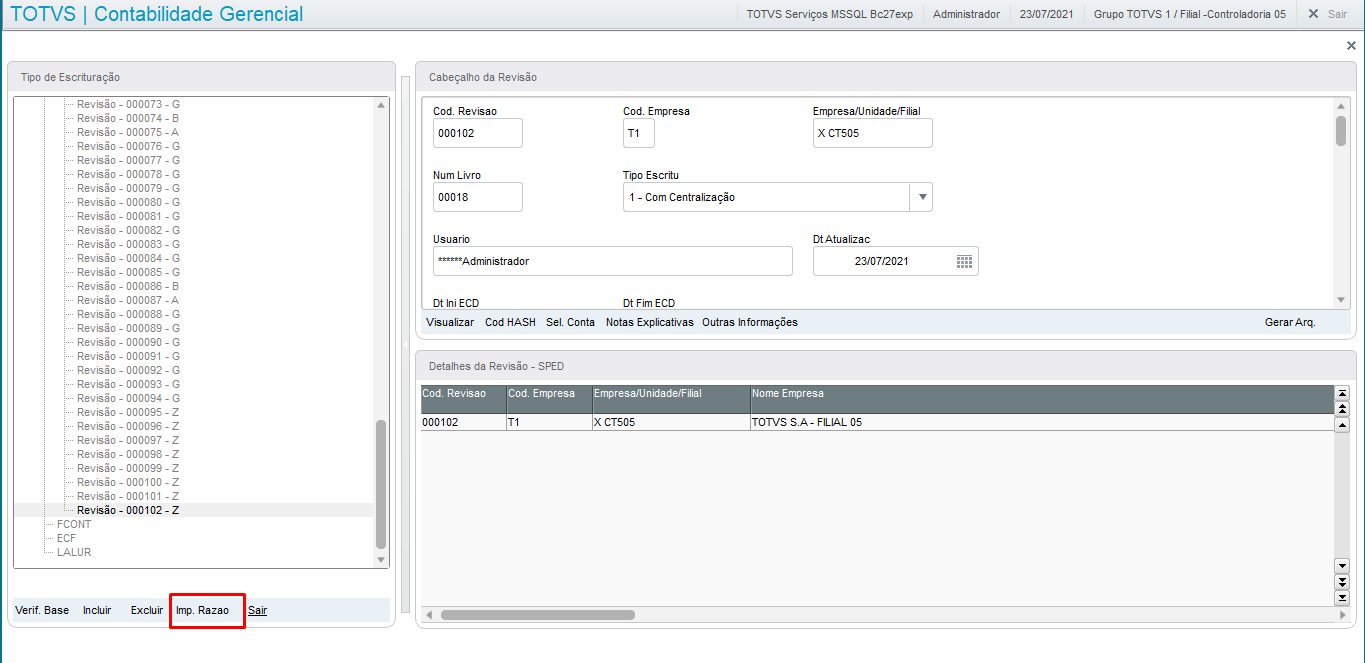
Task: Open Outras Informações
Action: [750, 322]
